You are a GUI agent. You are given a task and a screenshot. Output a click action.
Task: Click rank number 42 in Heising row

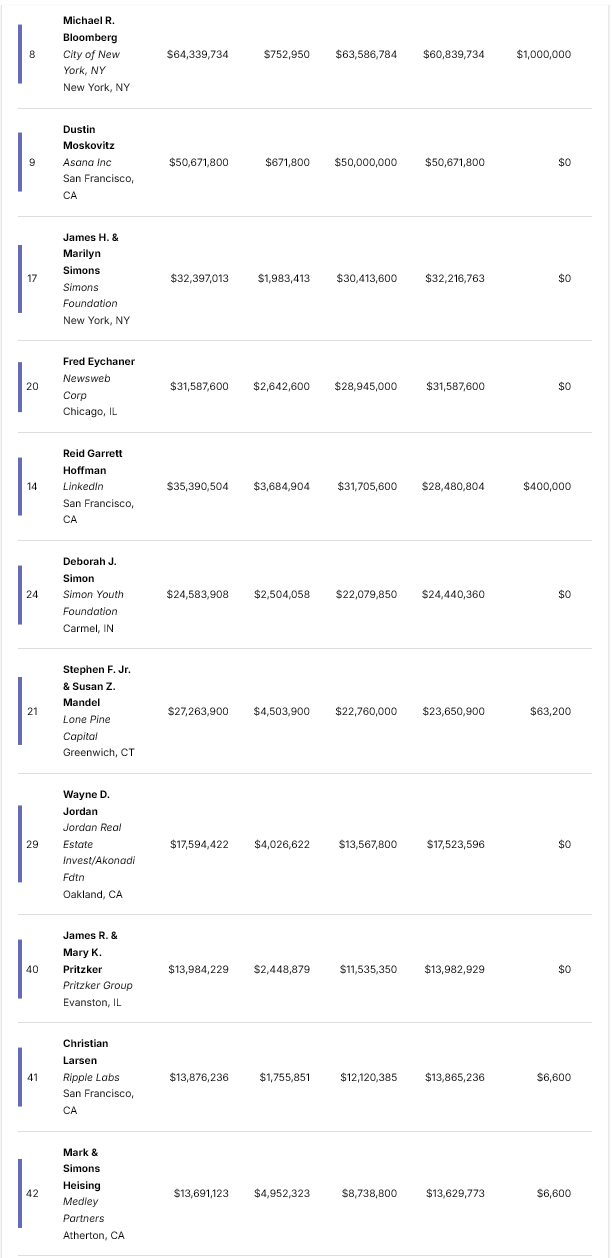[32, 1193]
